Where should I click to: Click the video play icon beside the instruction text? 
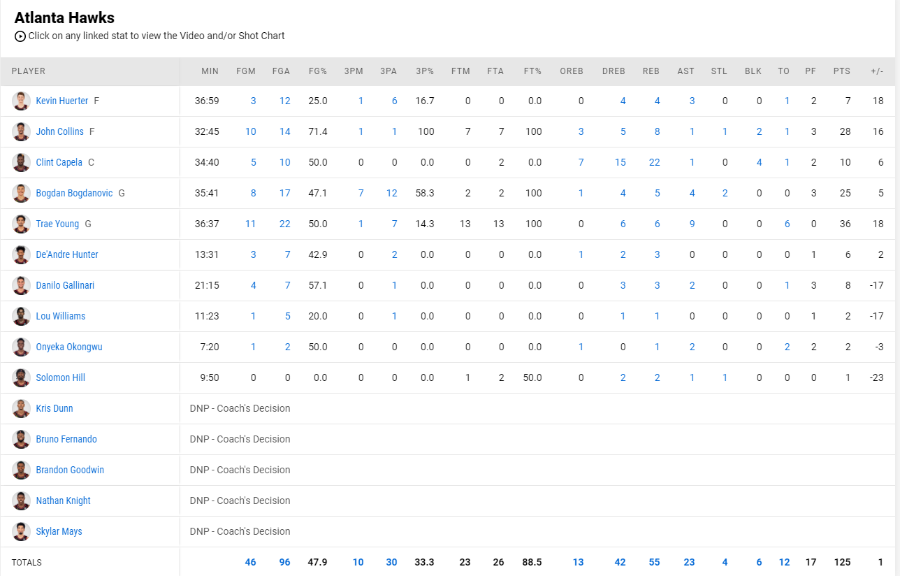pyautogui.click(x=20, y=36)
